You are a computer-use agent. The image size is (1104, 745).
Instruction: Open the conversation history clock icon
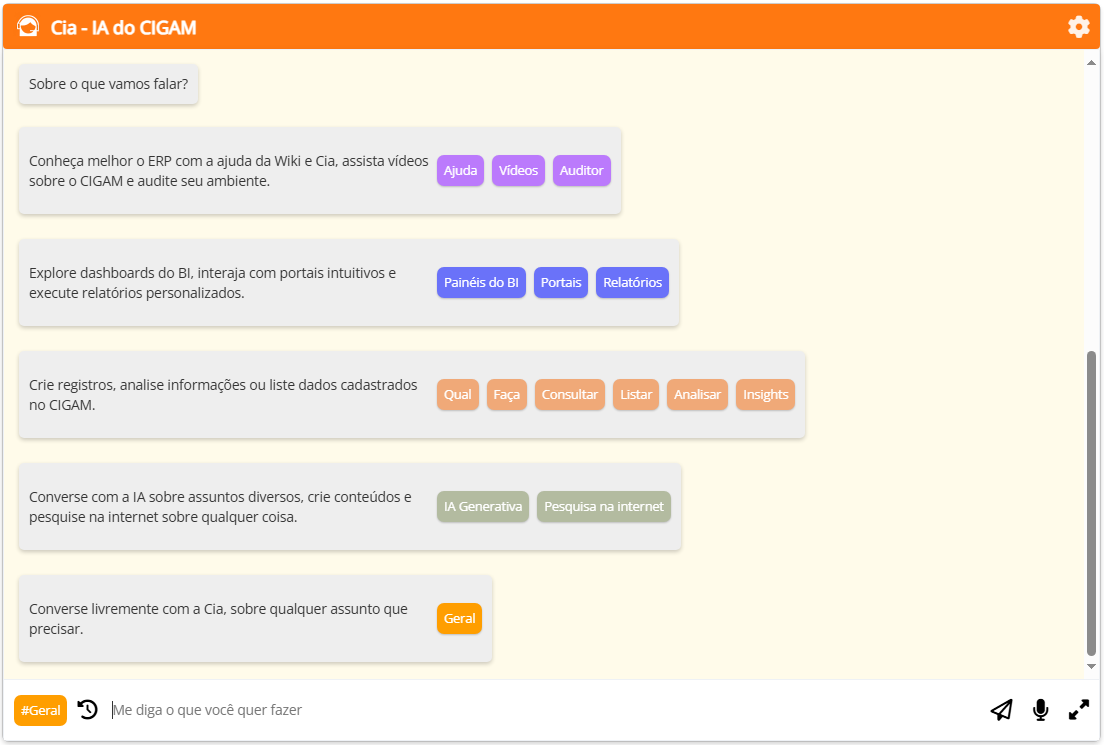pos(88,710)
